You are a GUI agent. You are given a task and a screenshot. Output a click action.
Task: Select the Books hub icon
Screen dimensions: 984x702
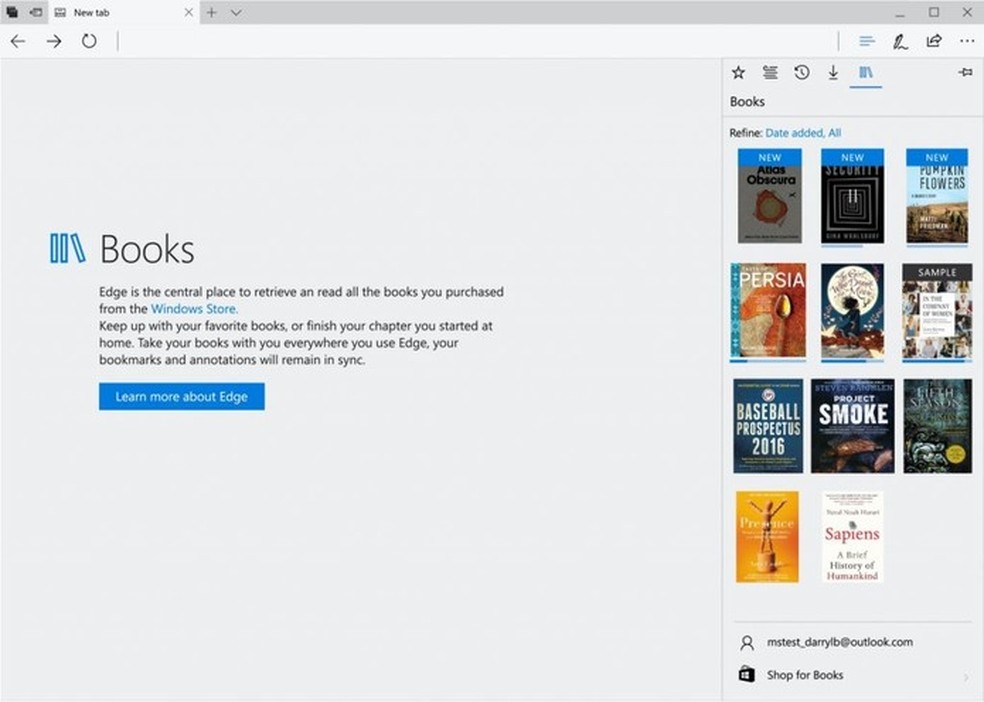[x=866, y=72]
